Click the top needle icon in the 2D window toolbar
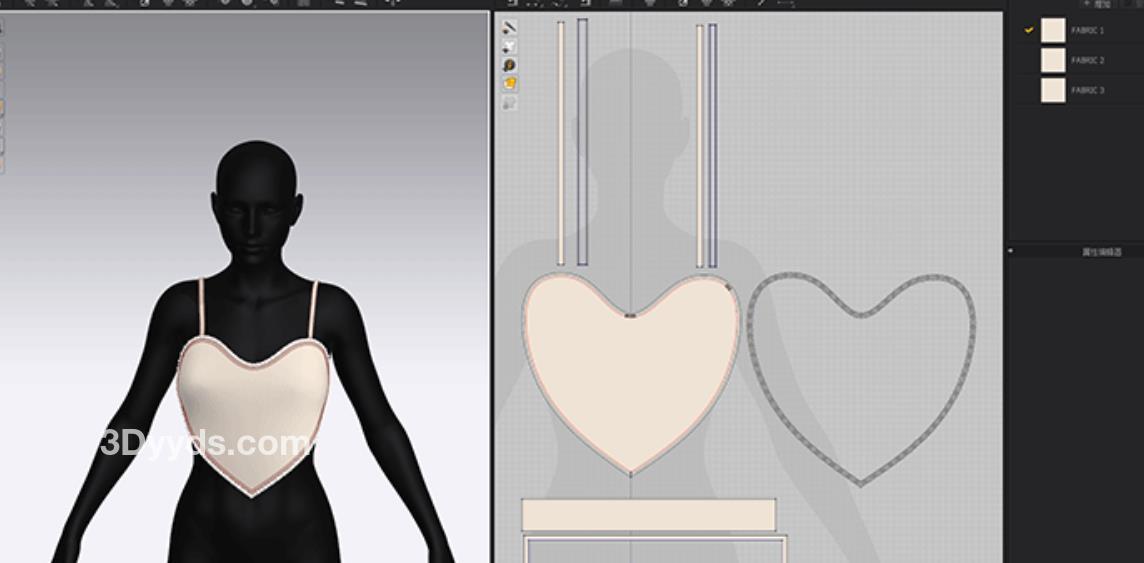1144x563 pixels. point(510,28)
